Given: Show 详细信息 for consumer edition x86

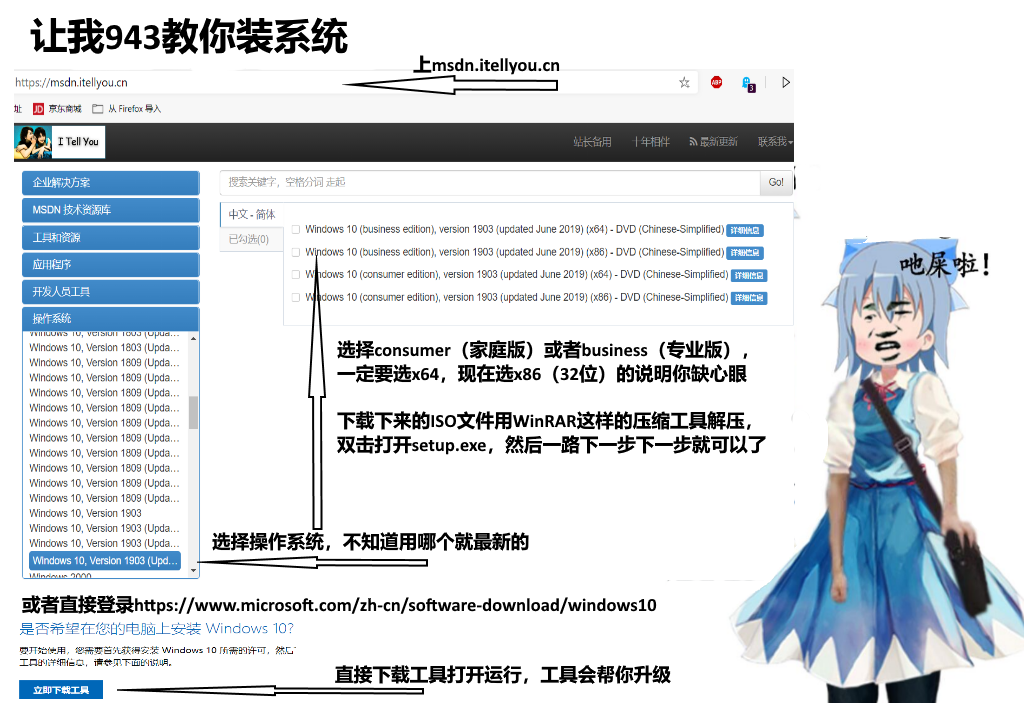Looking at the screenshot, I should 748,298.
